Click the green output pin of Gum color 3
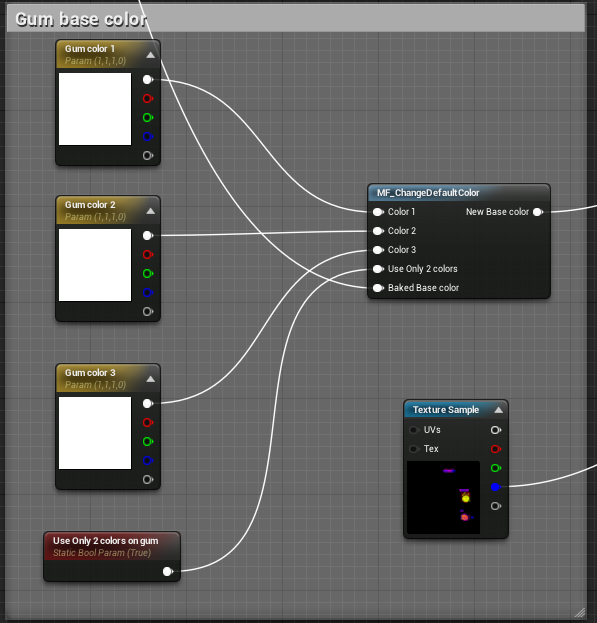The image size is (597, 623). (x=148, y=442)
